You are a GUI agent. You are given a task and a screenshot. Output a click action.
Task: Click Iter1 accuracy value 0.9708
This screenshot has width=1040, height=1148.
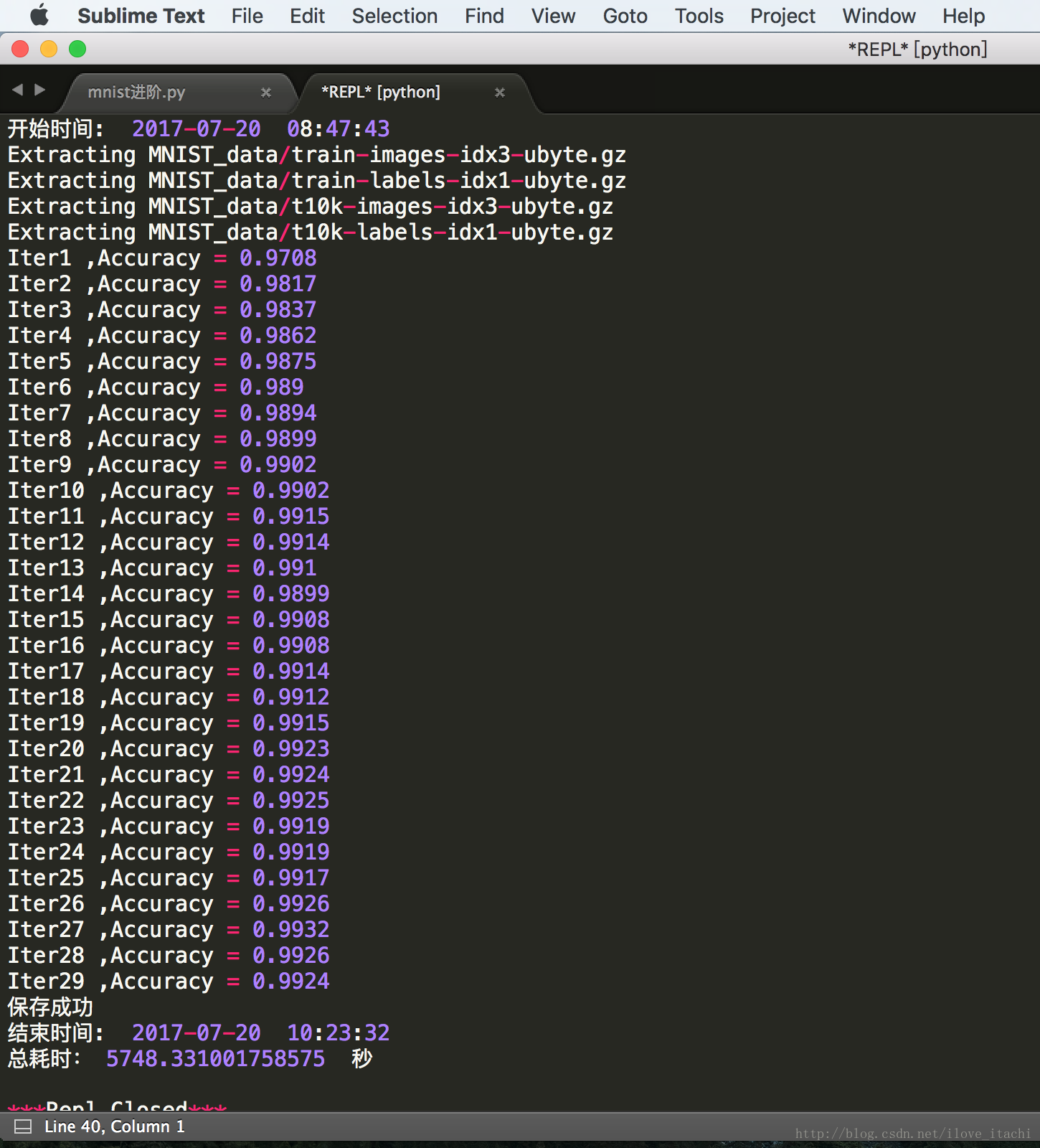278,258
